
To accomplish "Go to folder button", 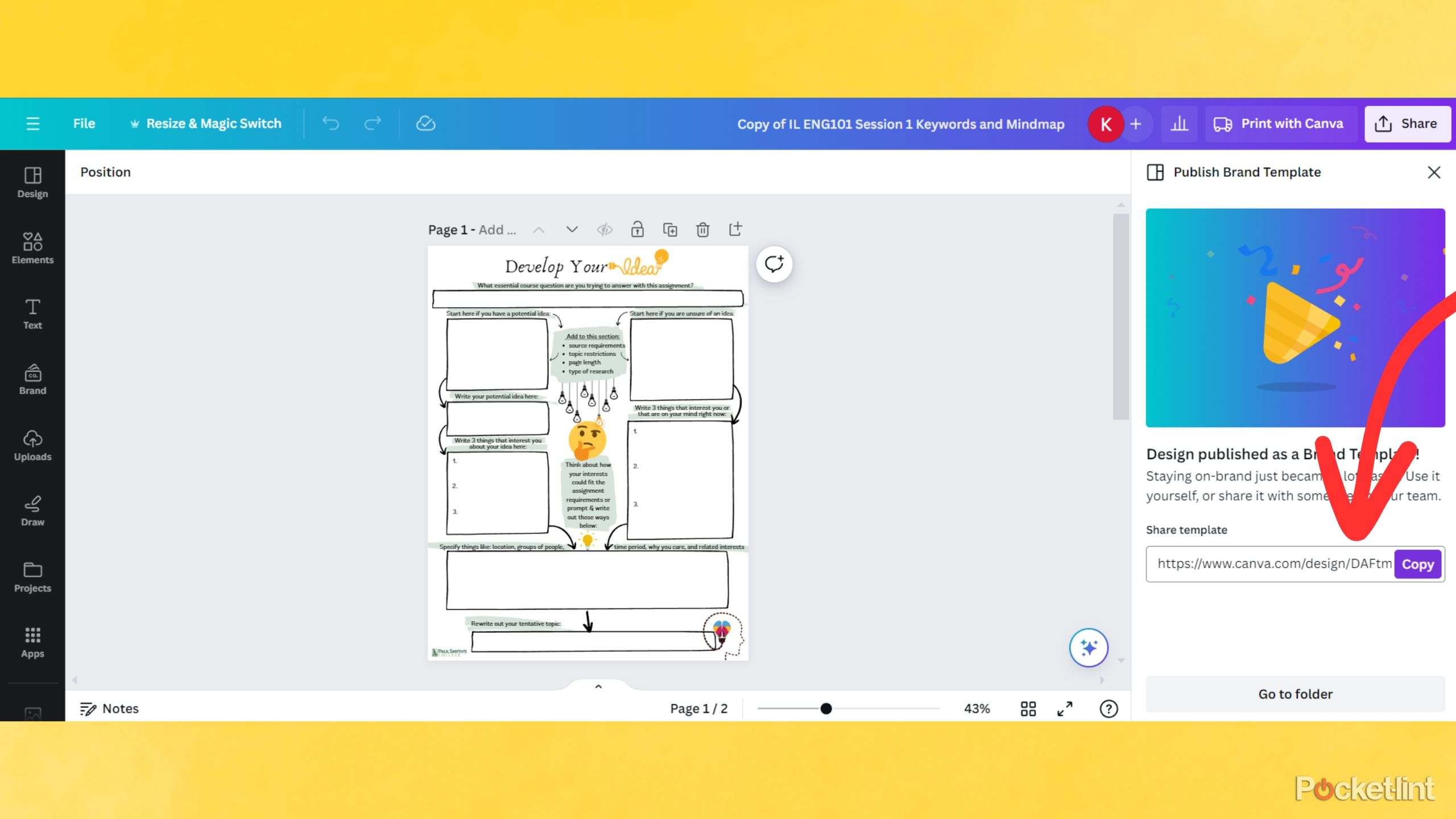I will pyautogui.click(x=1295, y=694).
